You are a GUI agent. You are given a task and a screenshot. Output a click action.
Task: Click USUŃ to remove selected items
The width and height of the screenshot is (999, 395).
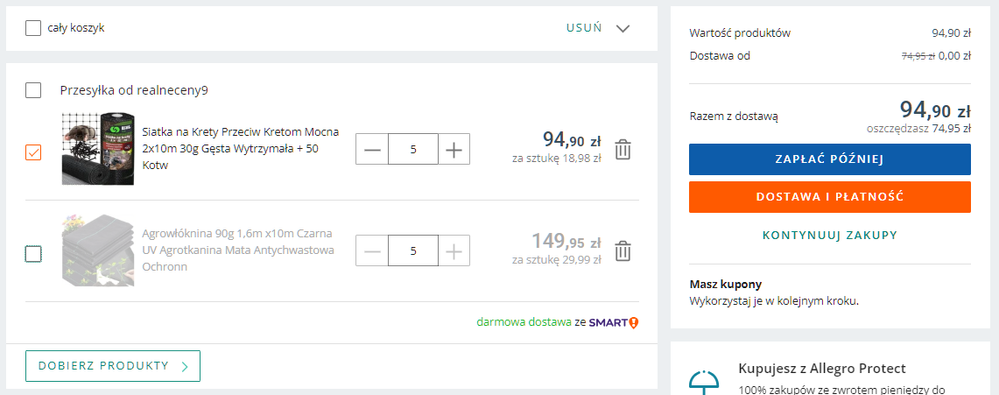584,29
